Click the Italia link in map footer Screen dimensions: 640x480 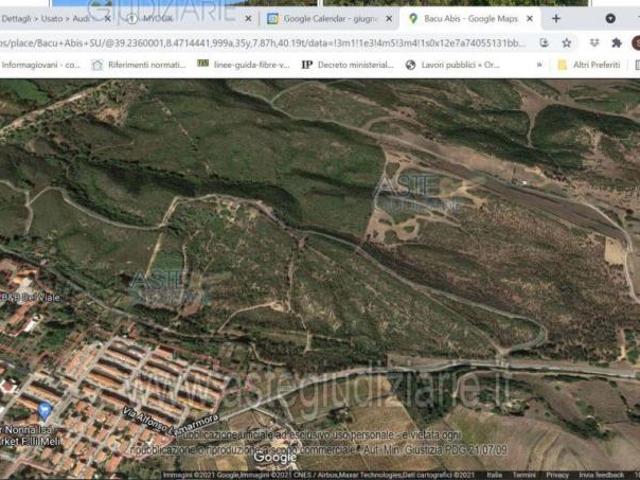[x=494, y=475]
